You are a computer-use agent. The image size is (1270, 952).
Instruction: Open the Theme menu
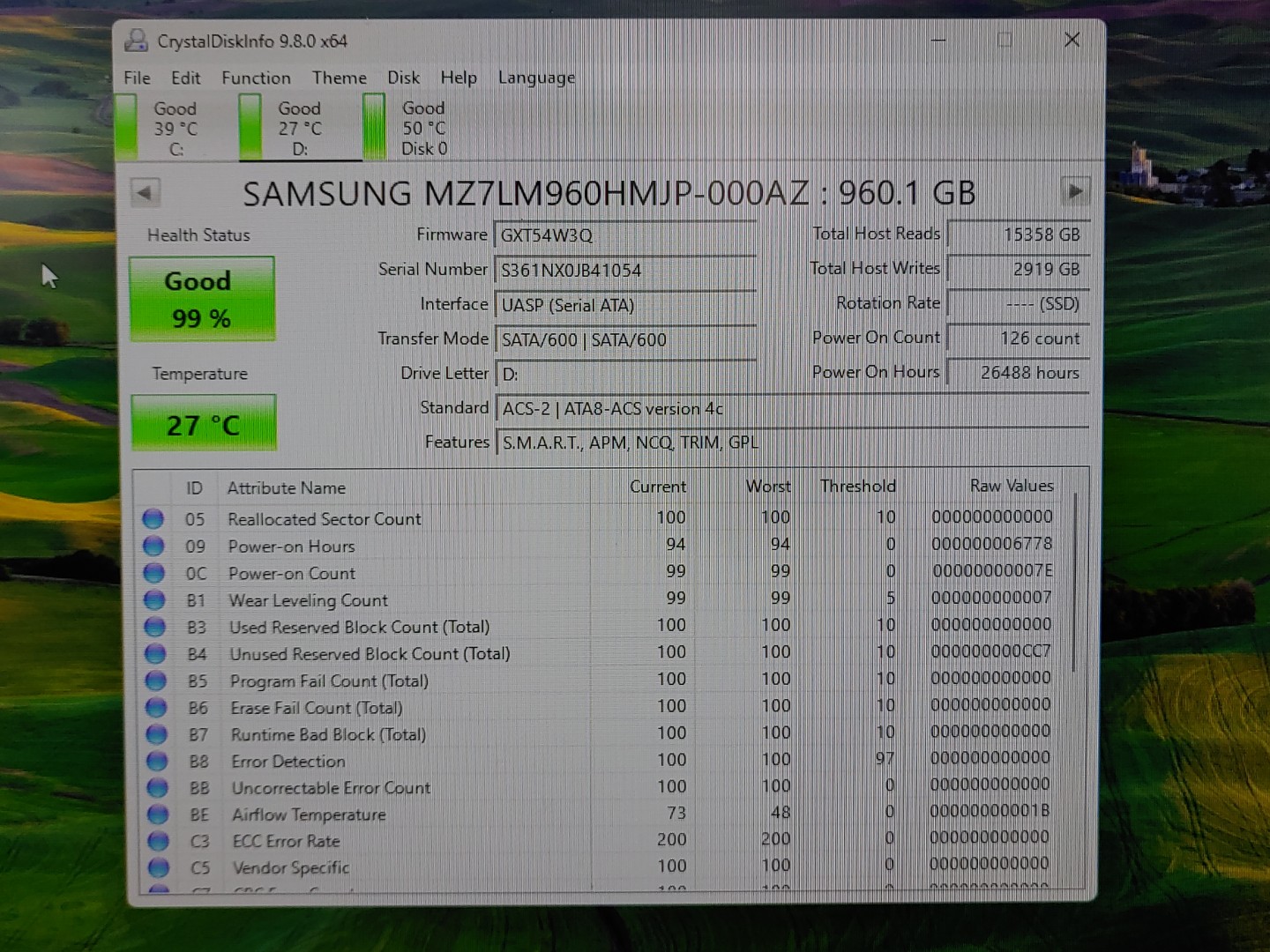(x=339, y=78)
